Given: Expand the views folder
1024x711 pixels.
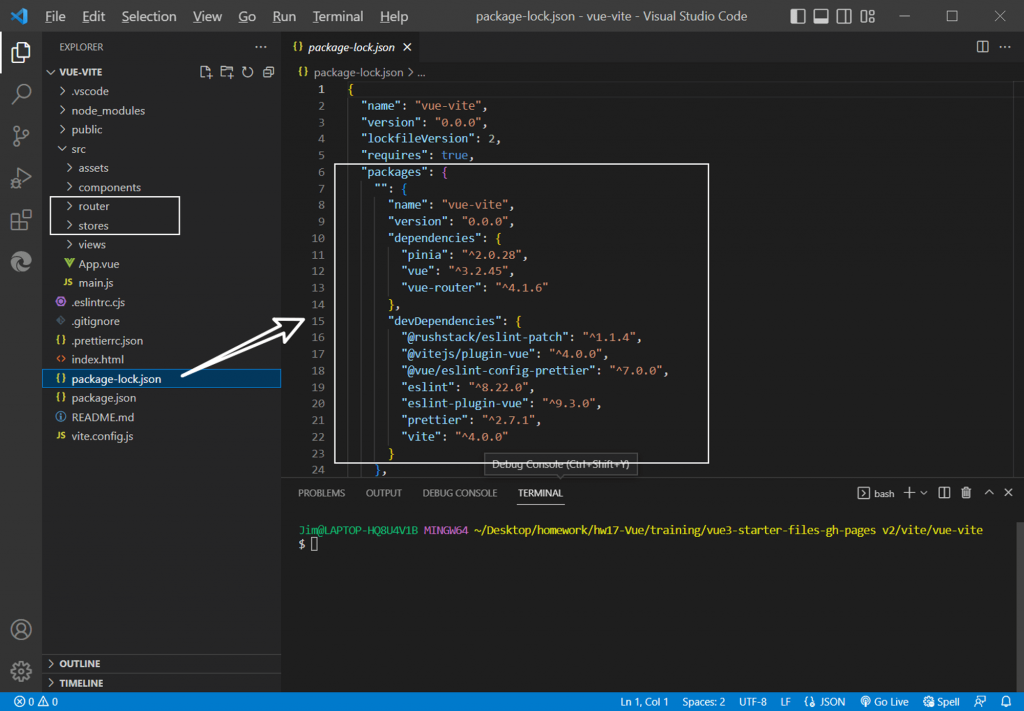Looking at the screenshot, I should pos(161,244).
